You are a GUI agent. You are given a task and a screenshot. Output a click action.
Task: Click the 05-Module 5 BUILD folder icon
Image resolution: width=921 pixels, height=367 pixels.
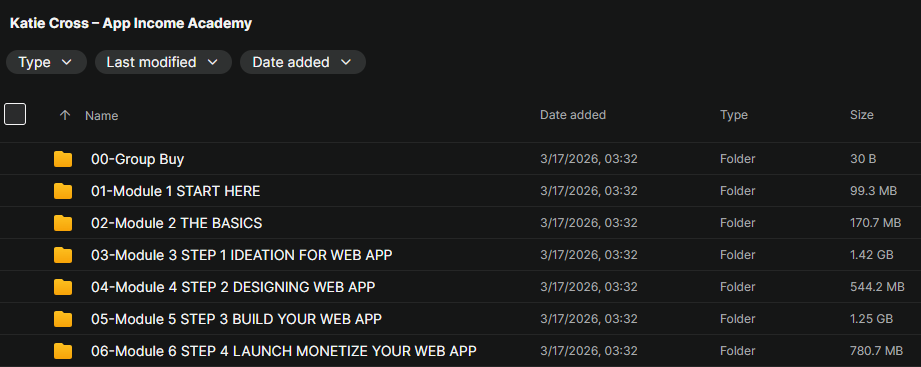pyautogui.click(x=63, y=319)
